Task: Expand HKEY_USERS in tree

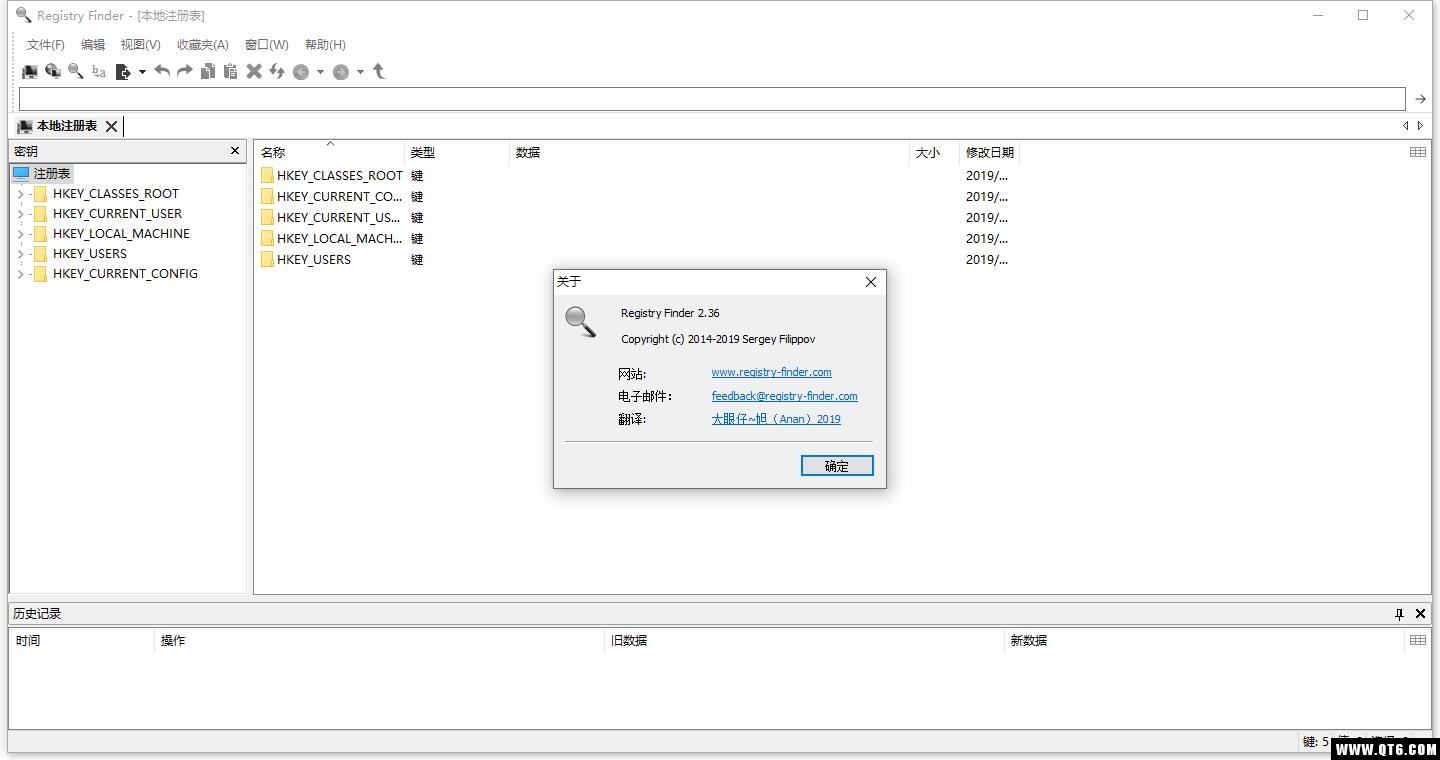Action: point(20,254)
